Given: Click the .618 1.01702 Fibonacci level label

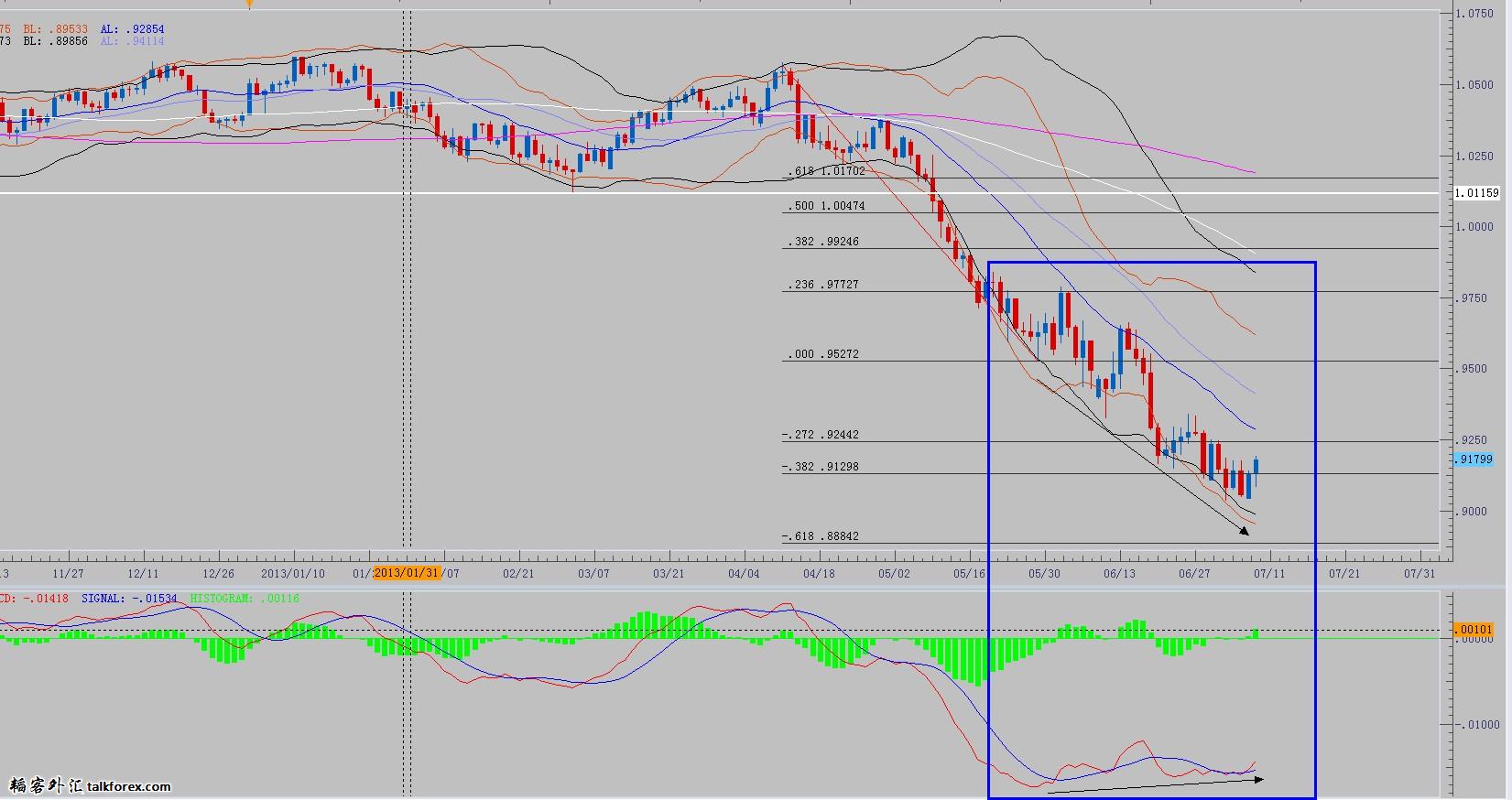Looking at the screenshot, I should tap(827, 171).
